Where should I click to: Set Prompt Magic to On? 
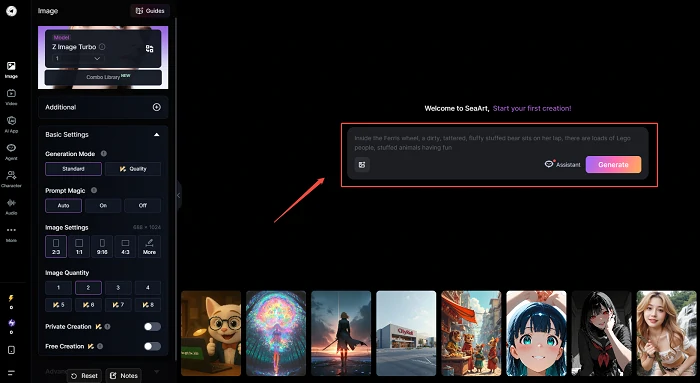[x=103, y=205]
